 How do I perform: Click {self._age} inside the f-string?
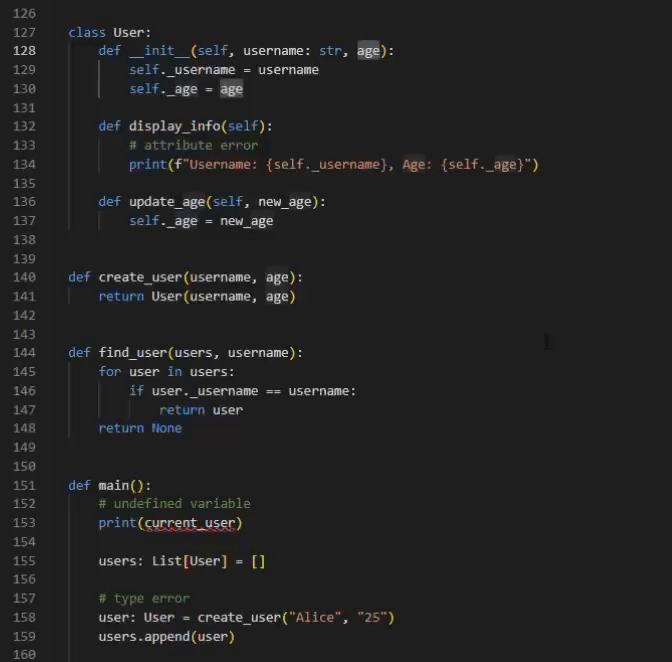[x=482, y=165]
